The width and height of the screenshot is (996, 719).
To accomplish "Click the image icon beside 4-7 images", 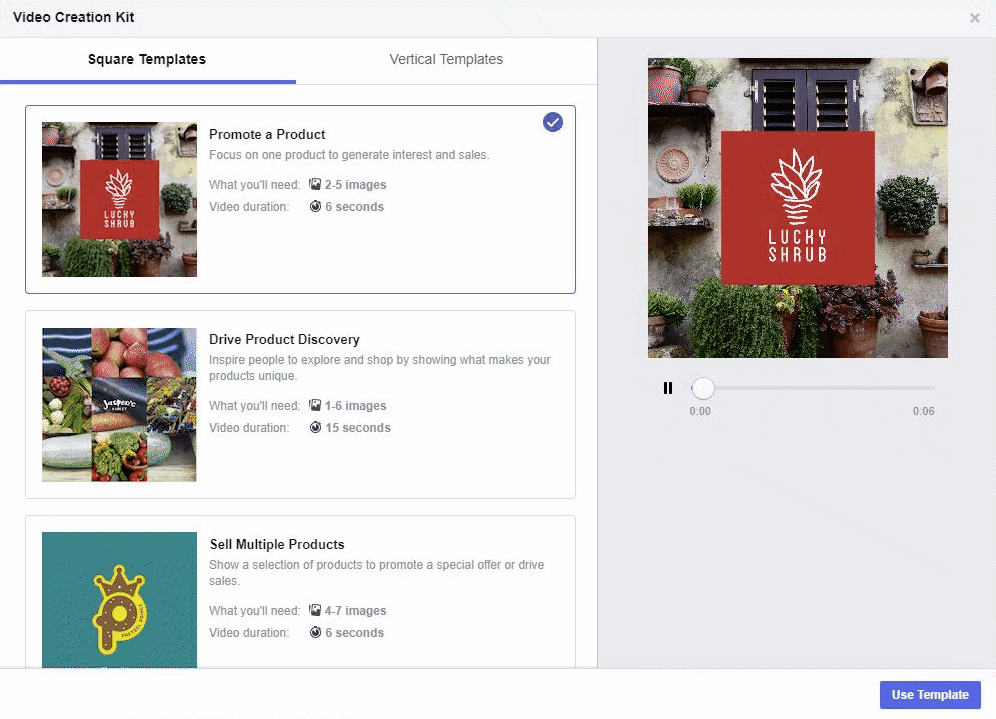I will click(315, 610).
